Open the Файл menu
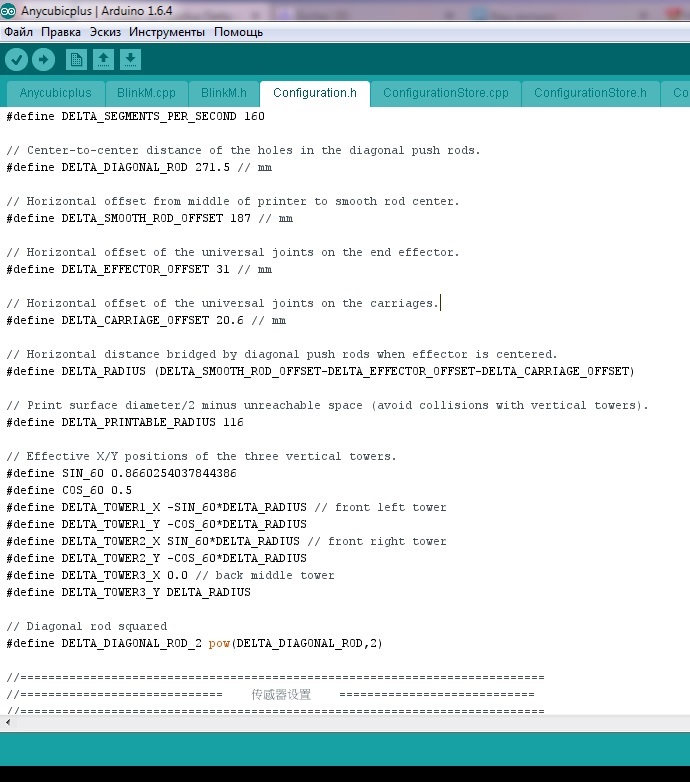Image resolution: width=690 pixels, height=782 pixels. click(x=18, y=32)
